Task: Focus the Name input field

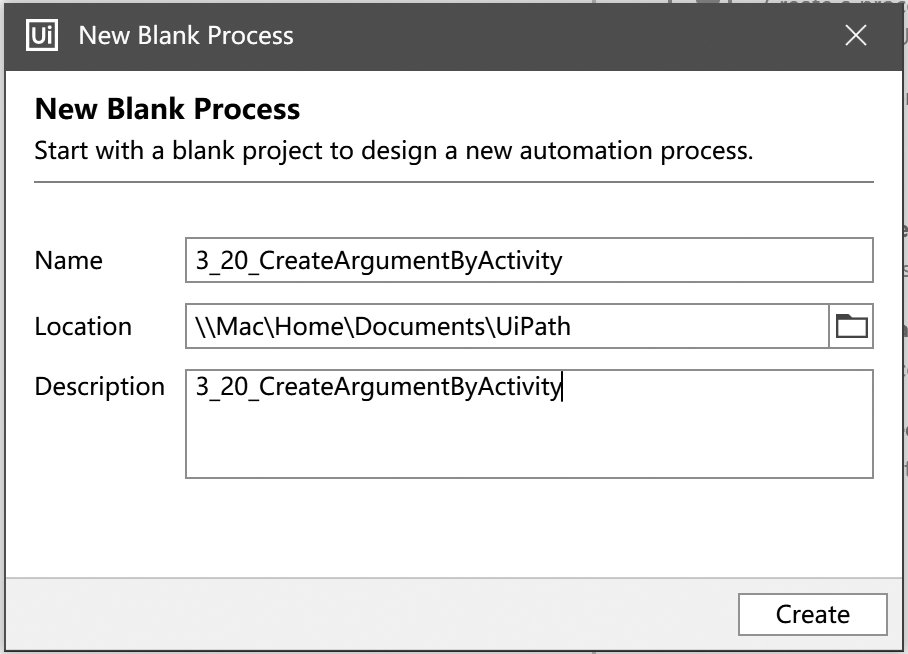Action: [x=529, y=260]
